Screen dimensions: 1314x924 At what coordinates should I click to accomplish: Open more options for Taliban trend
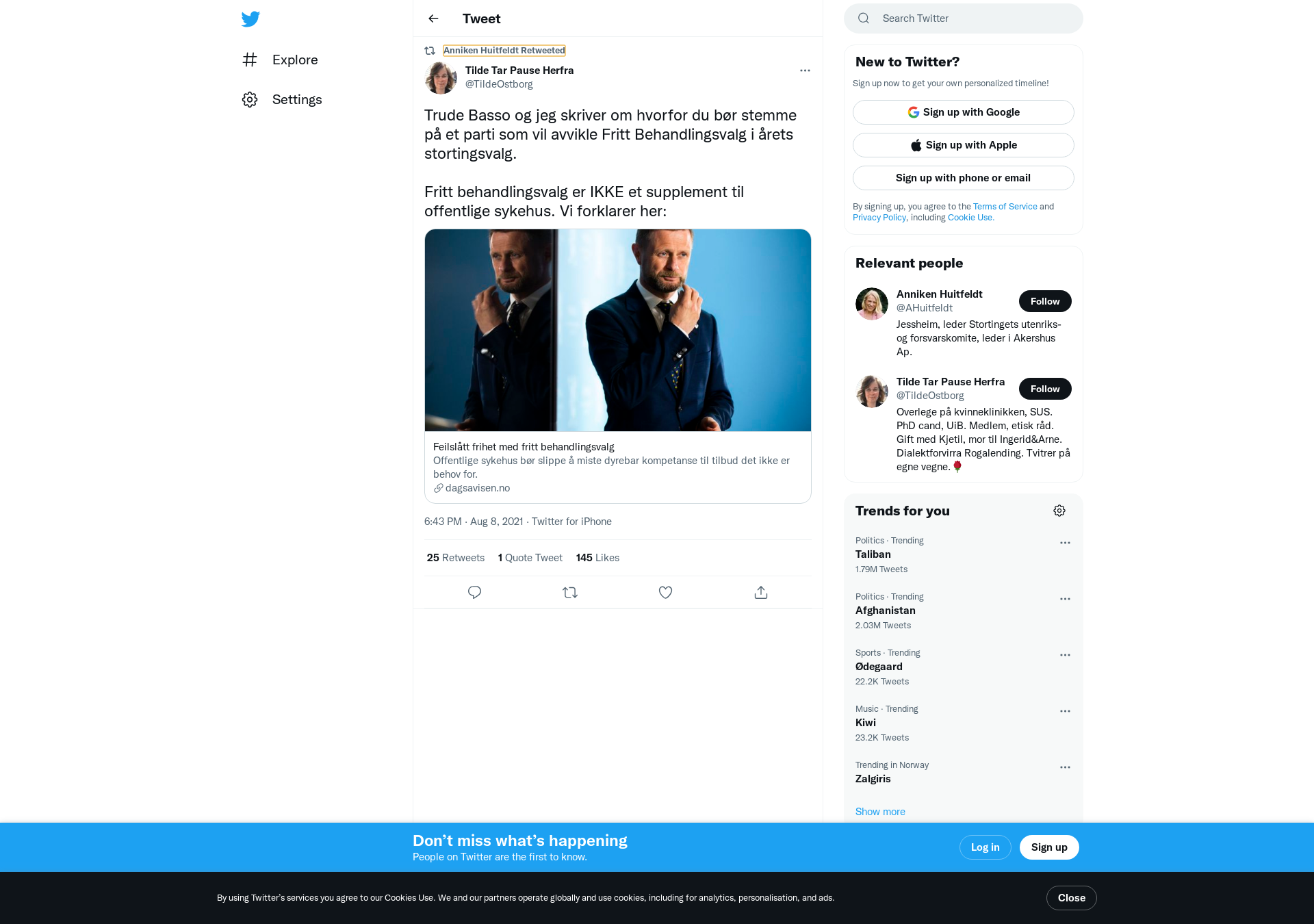pyautogui.click(x=1065, y=543)
